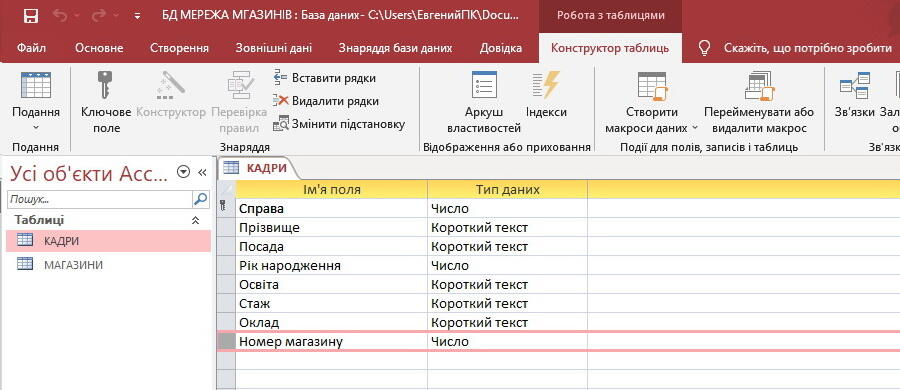The width and height of the screenshot is (900, 390).
Task: Click the magnifier icon in navigation search
Action: pyautogui.click(x=200, y=199)
